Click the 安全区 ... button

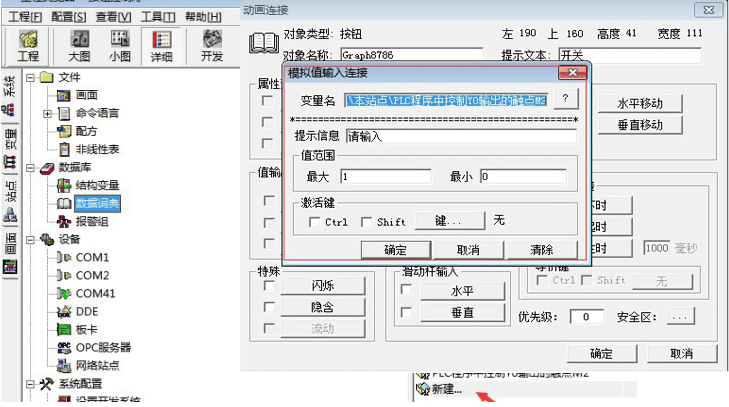(x=681, y=317)
